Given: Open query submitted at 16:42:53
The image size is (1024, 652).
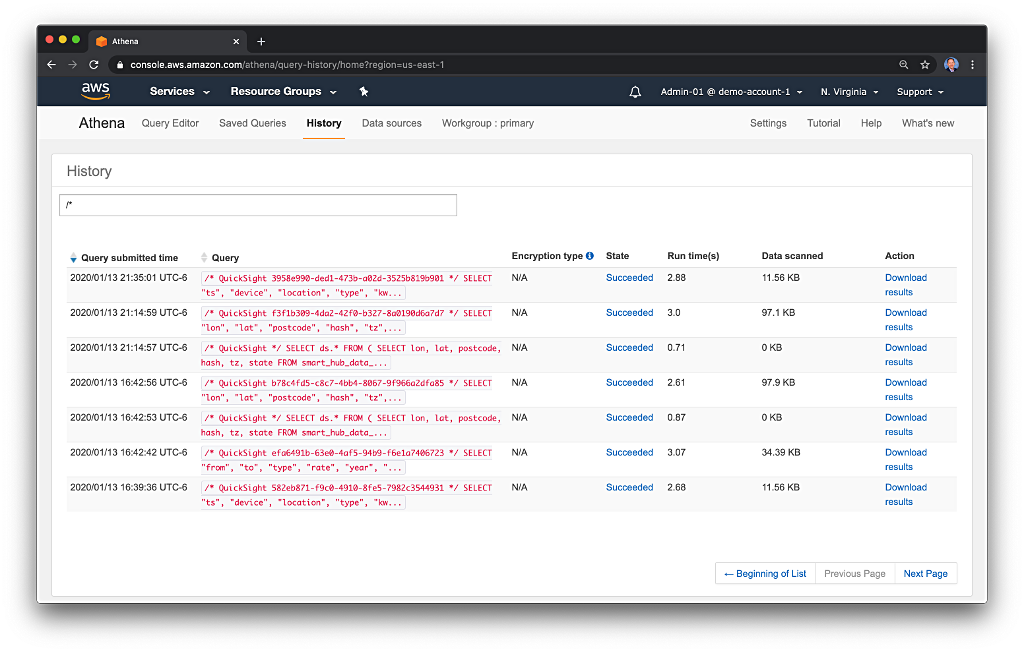Looking at the screenshot, I should tap(351, 425).
